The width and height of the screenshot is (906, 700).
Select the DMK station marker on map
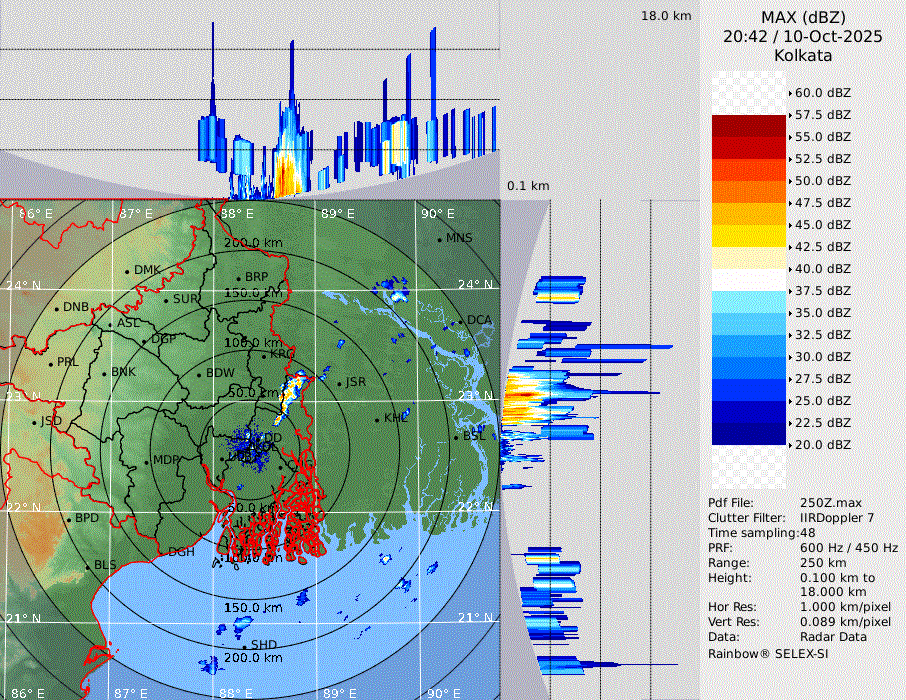[x=127, y=271]
